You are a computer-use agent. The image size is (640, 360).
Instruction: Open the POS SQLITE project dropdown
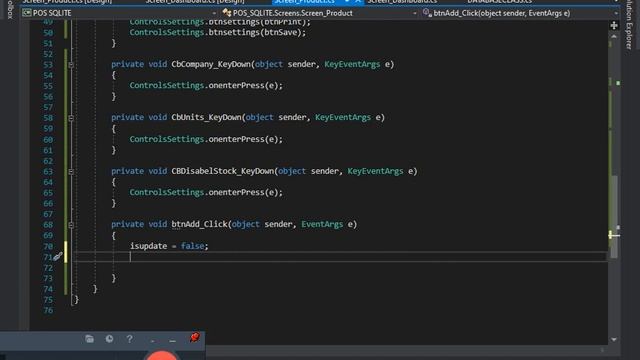point(119,13)
